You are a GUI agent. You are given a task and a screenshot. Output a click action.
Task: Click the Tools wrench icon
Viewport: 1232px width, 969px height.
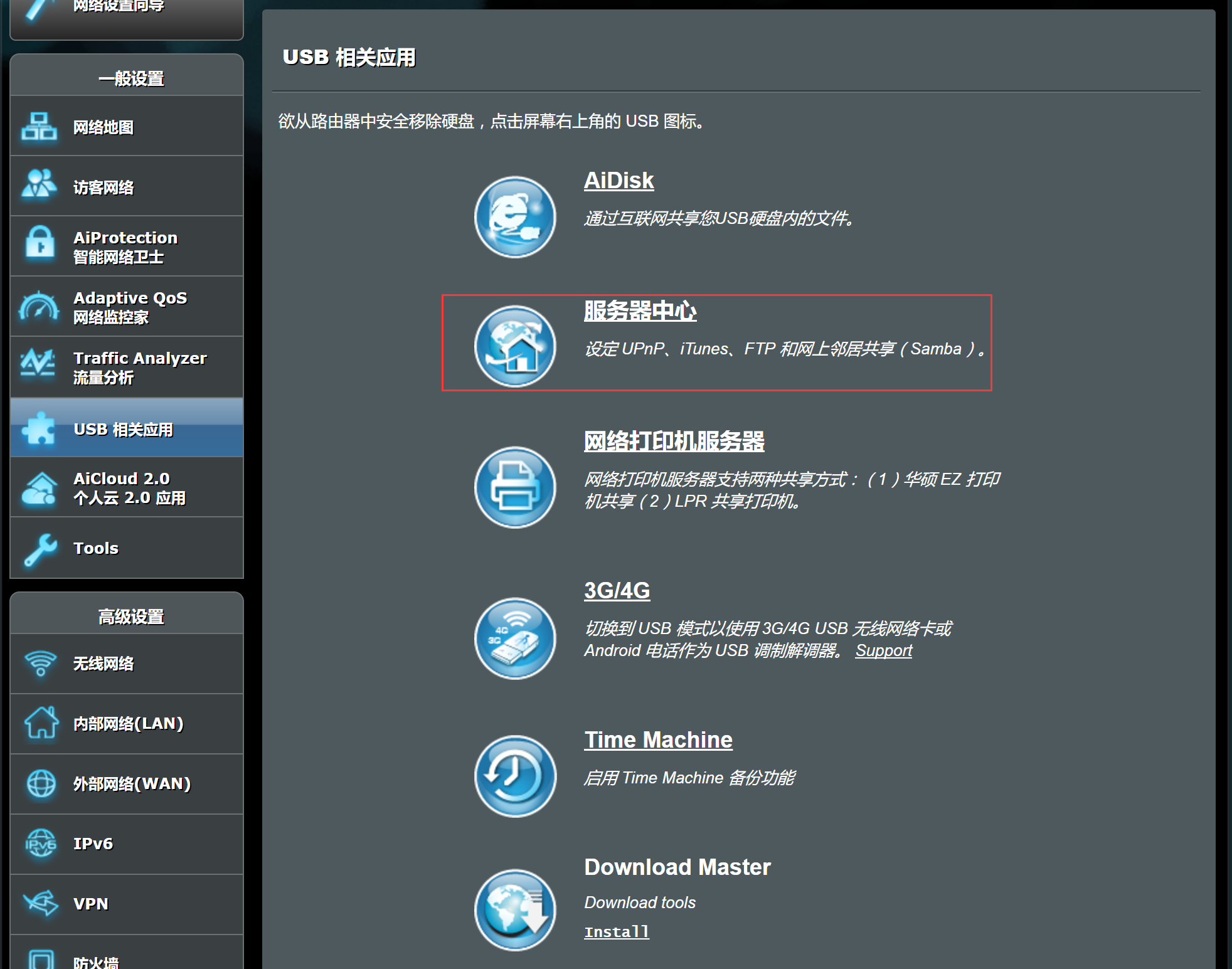tap(40, 549)
